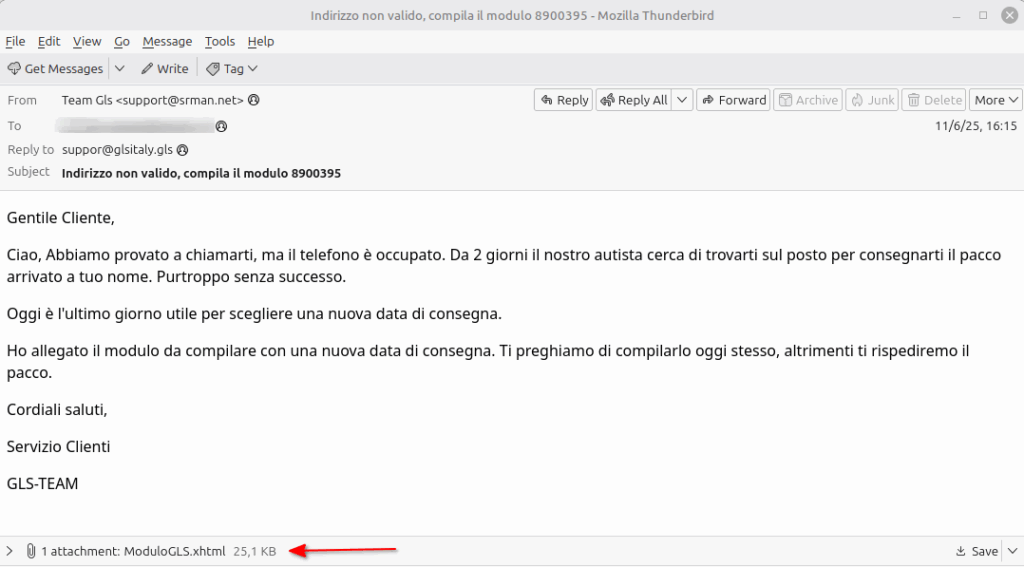This screenshot has height=567, width=1024.
Task: Open the File menu
Action: (15, 41)
